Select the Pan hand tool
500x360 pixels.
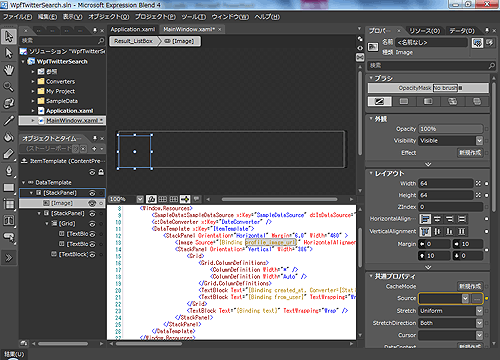[x=9, y=70]
